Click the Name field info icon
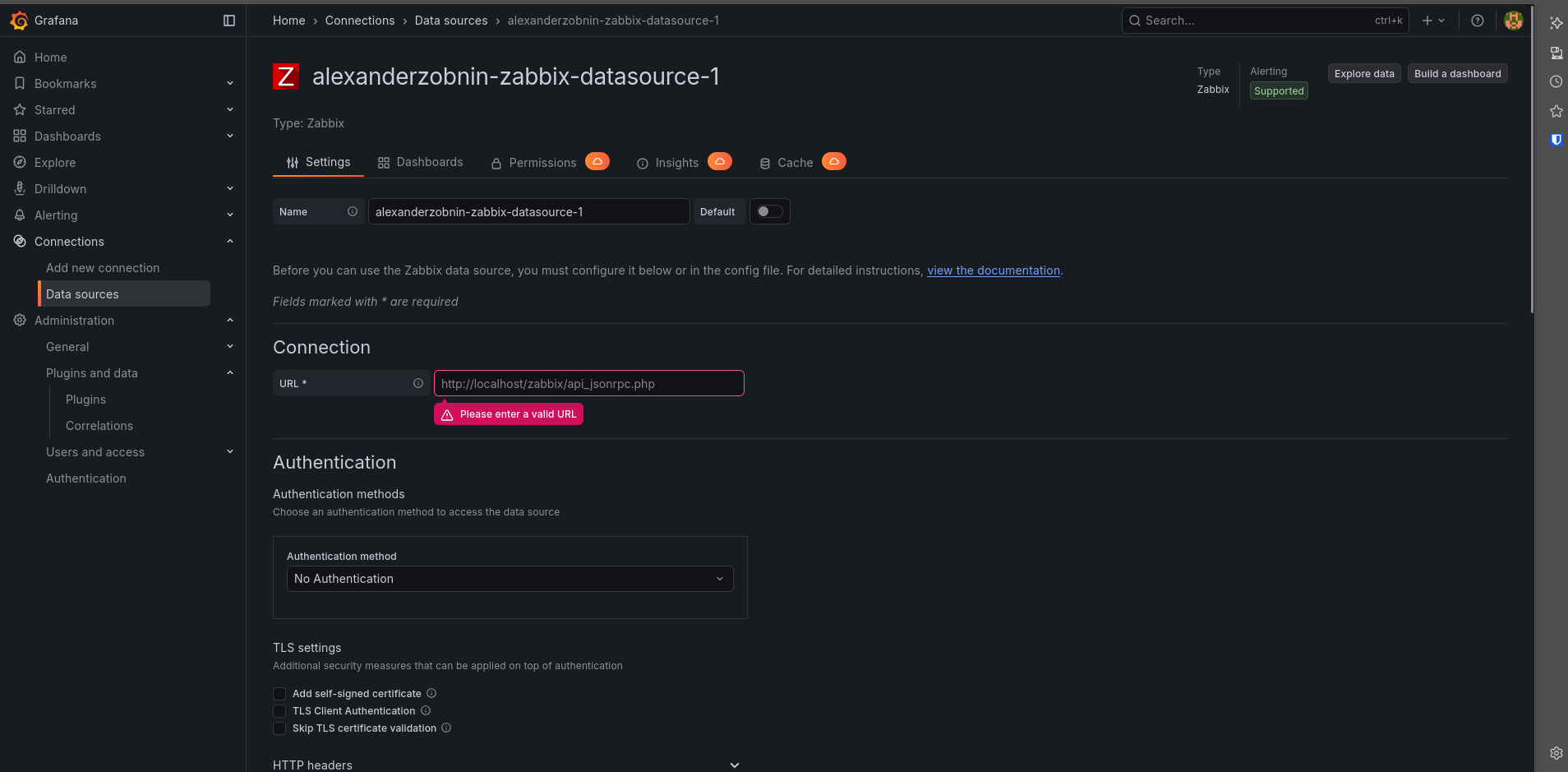 (353, 211)
